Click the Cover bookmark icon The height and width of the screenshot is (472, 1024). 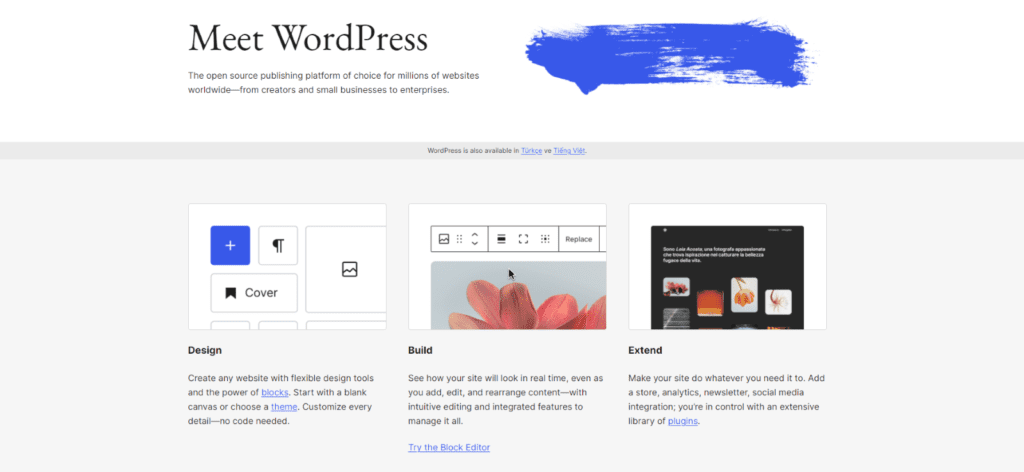(231, 293)
